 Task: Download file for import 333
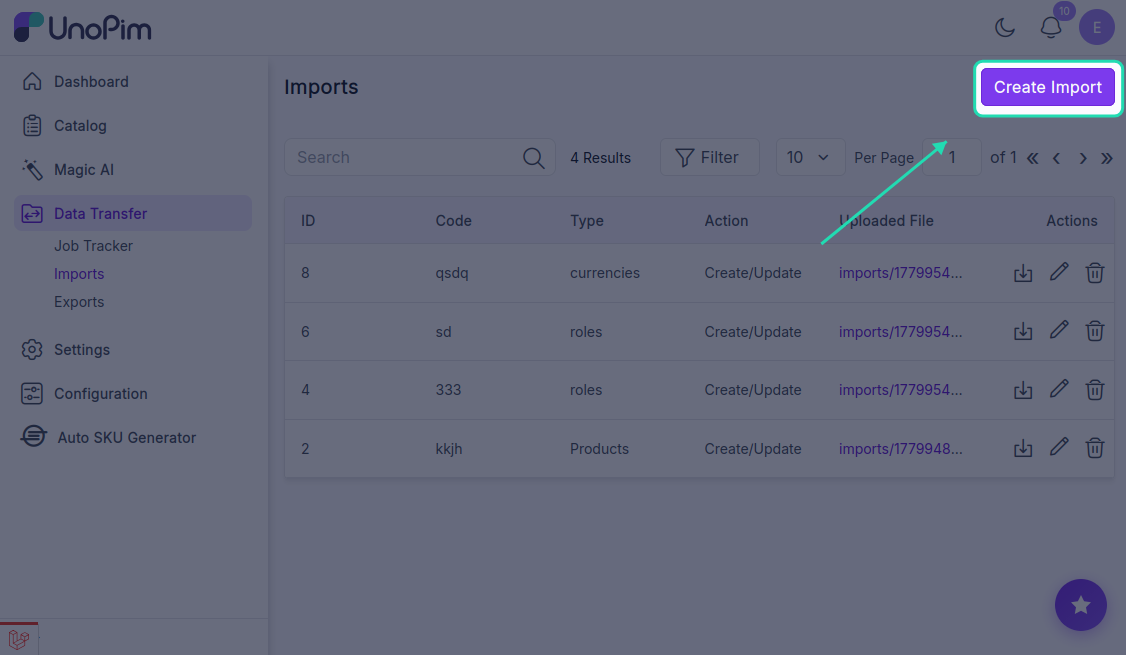pos(1023,390)
